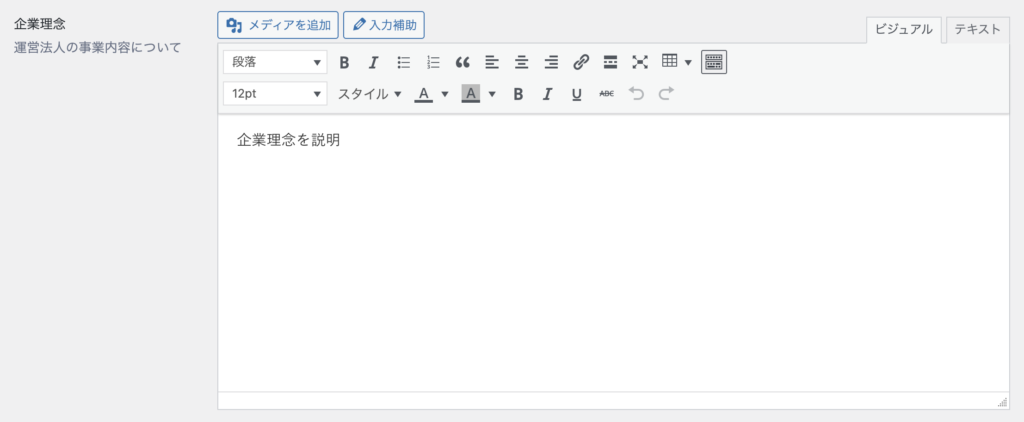Image resolution: width=1024 pixels, height=422 pixels.
Task: Open the 12pt font size dropdown
Action: pyautogui.click(x=275, y=94)
